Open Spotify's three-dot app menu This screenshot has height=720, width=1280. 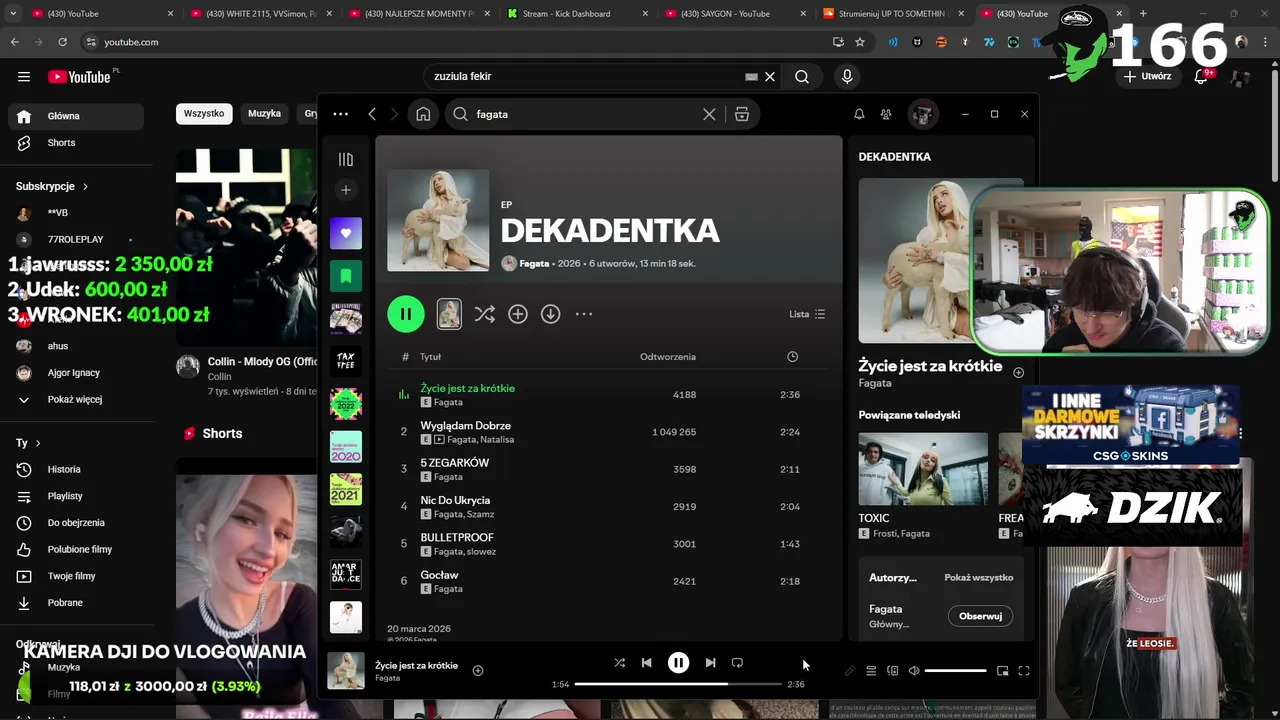click(x=340, y=114)
